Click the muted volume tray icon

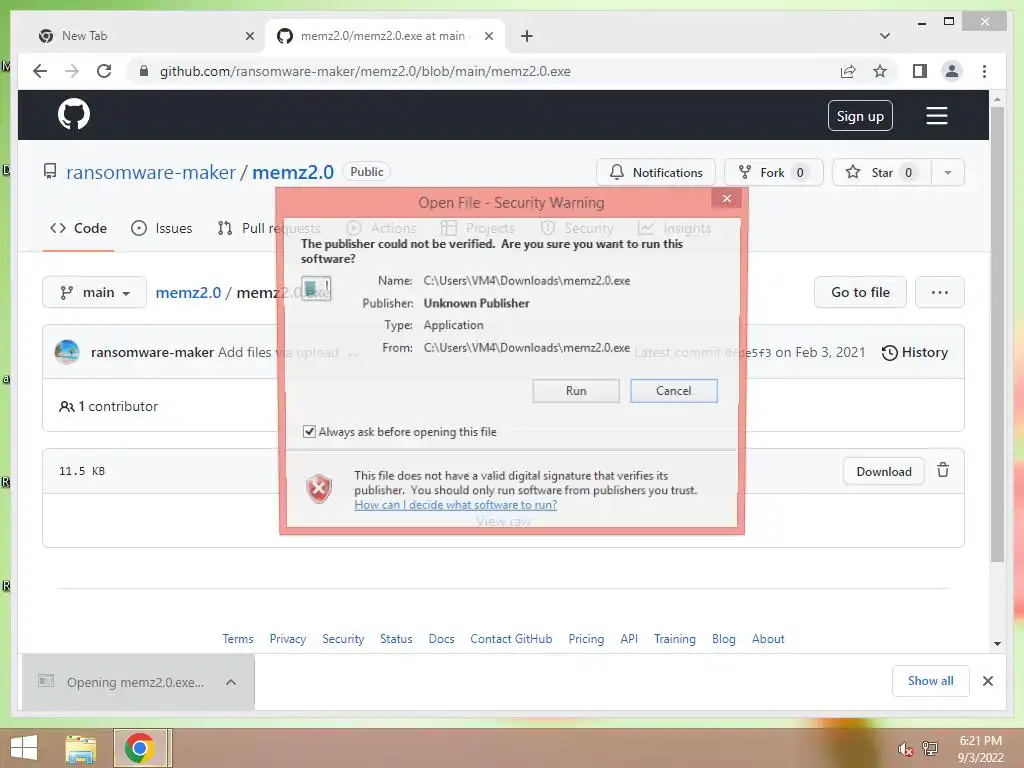pyautogui.click(x=905, y=749)
